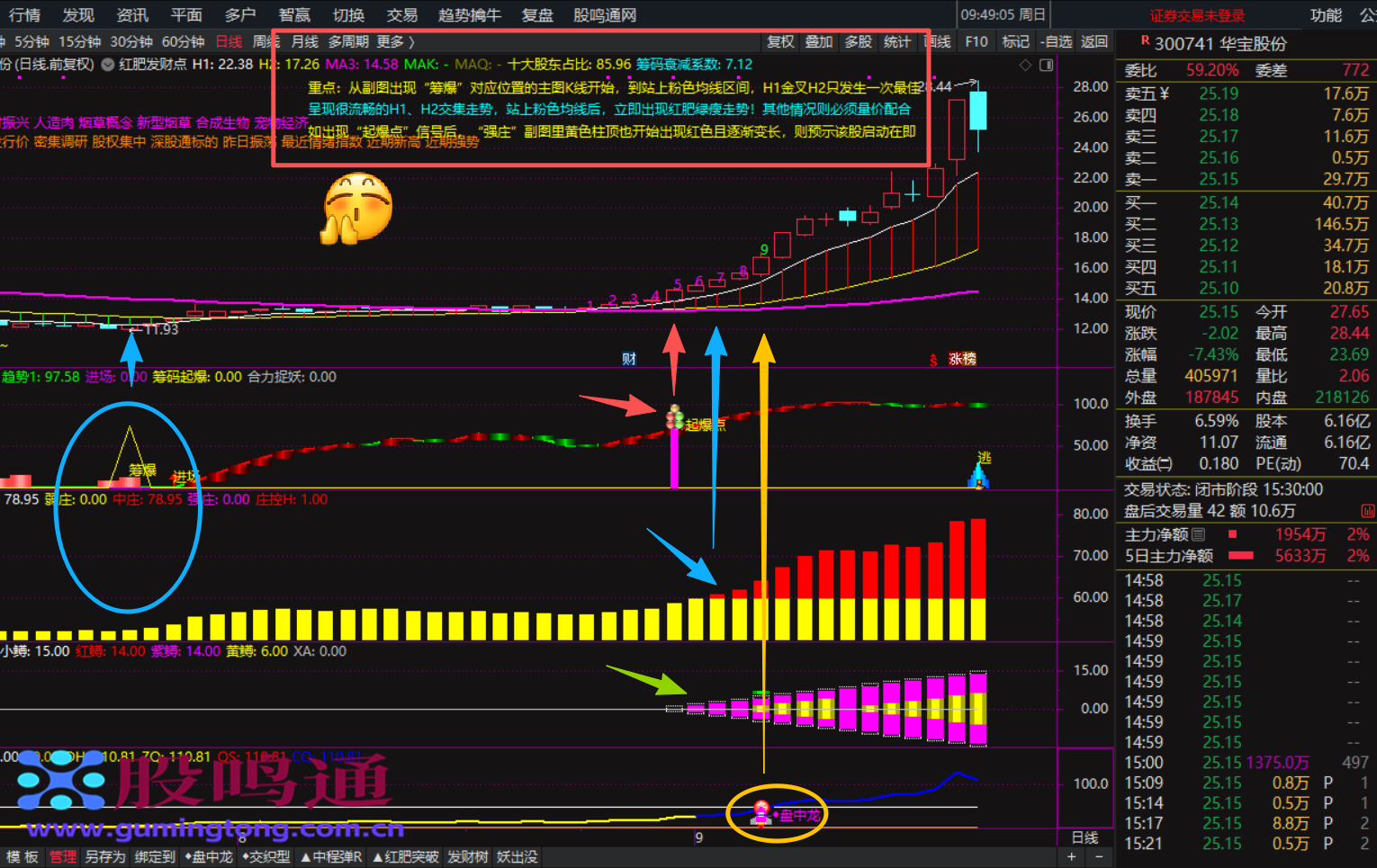Open the 行情 menu
The height and width of the screenshot is (868, 1377).
(24, 15)
